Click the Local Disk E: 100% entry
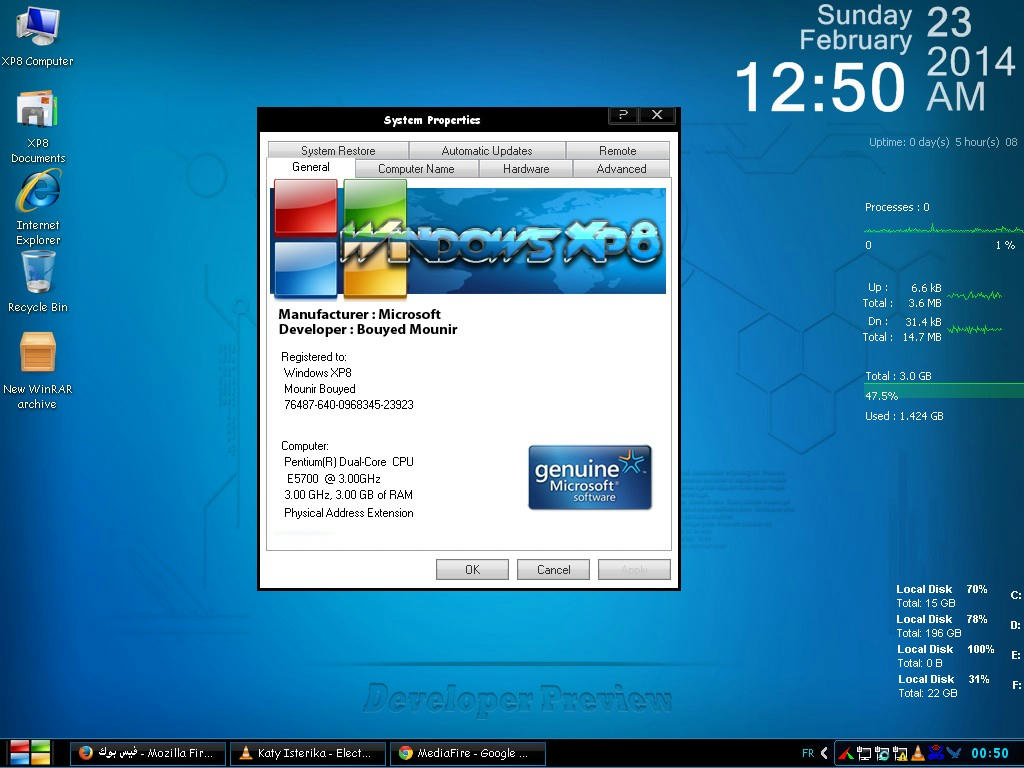The image size is (1024, 768). pos(958,656)
